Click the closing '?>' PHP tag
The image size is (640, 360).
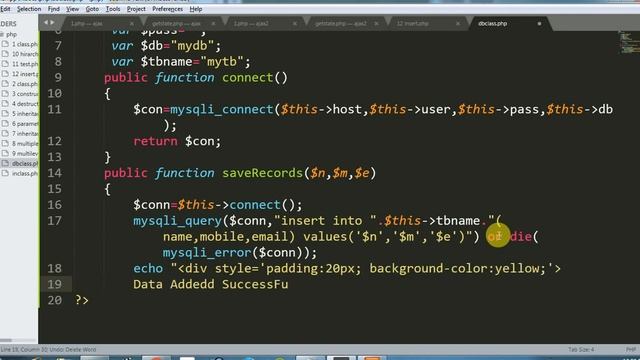click(82, 300)
